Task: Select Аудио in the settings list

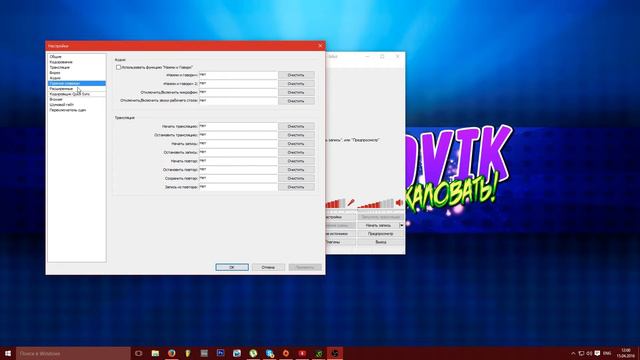Action: point(76,78)
